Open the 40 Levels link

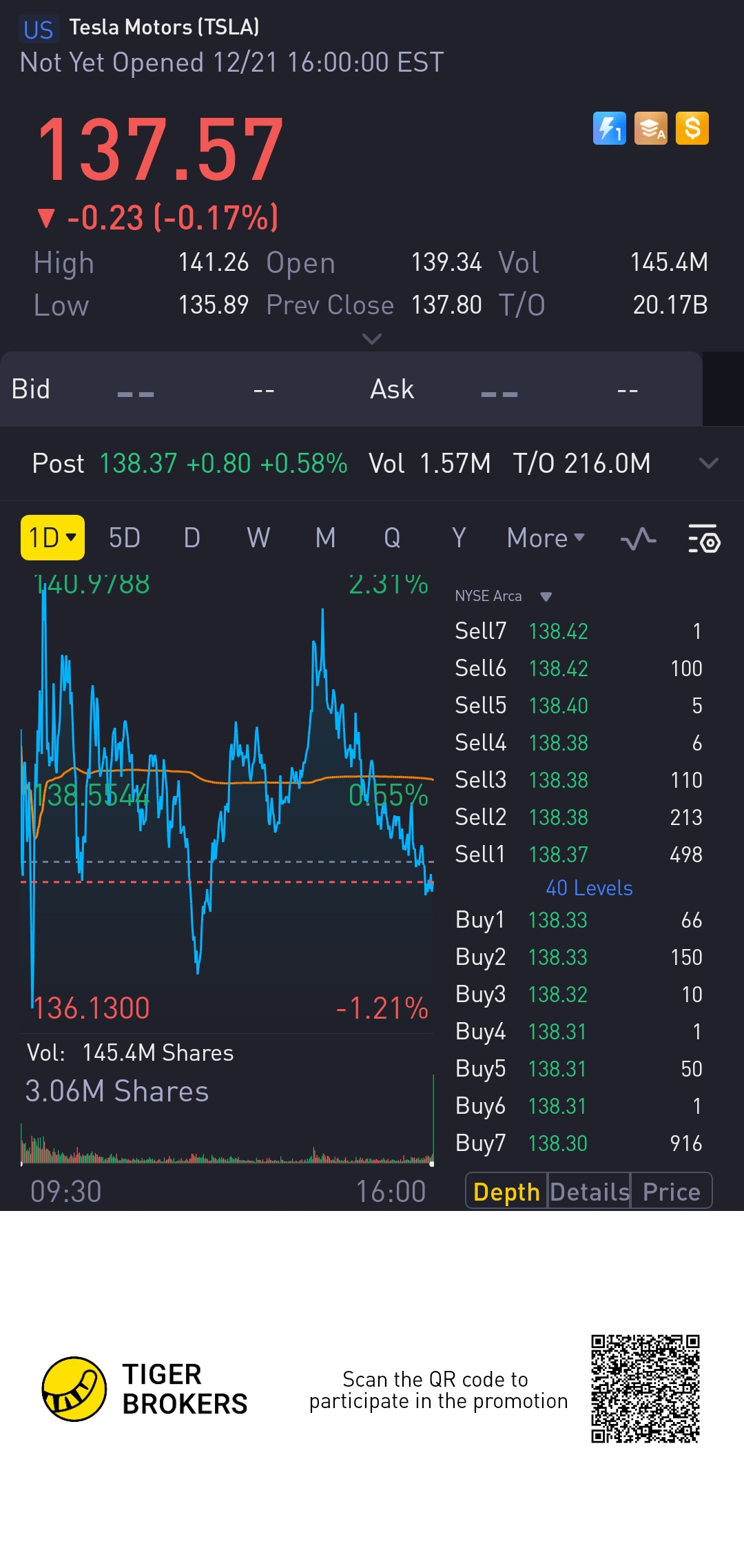(x=589, y=888)
